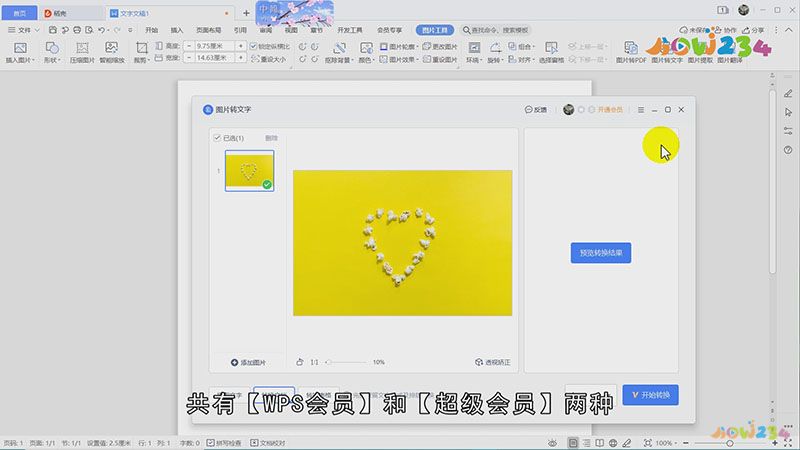Click the 环绕 text wrap icon
The image size is (800, 450).
click(474, 48)
